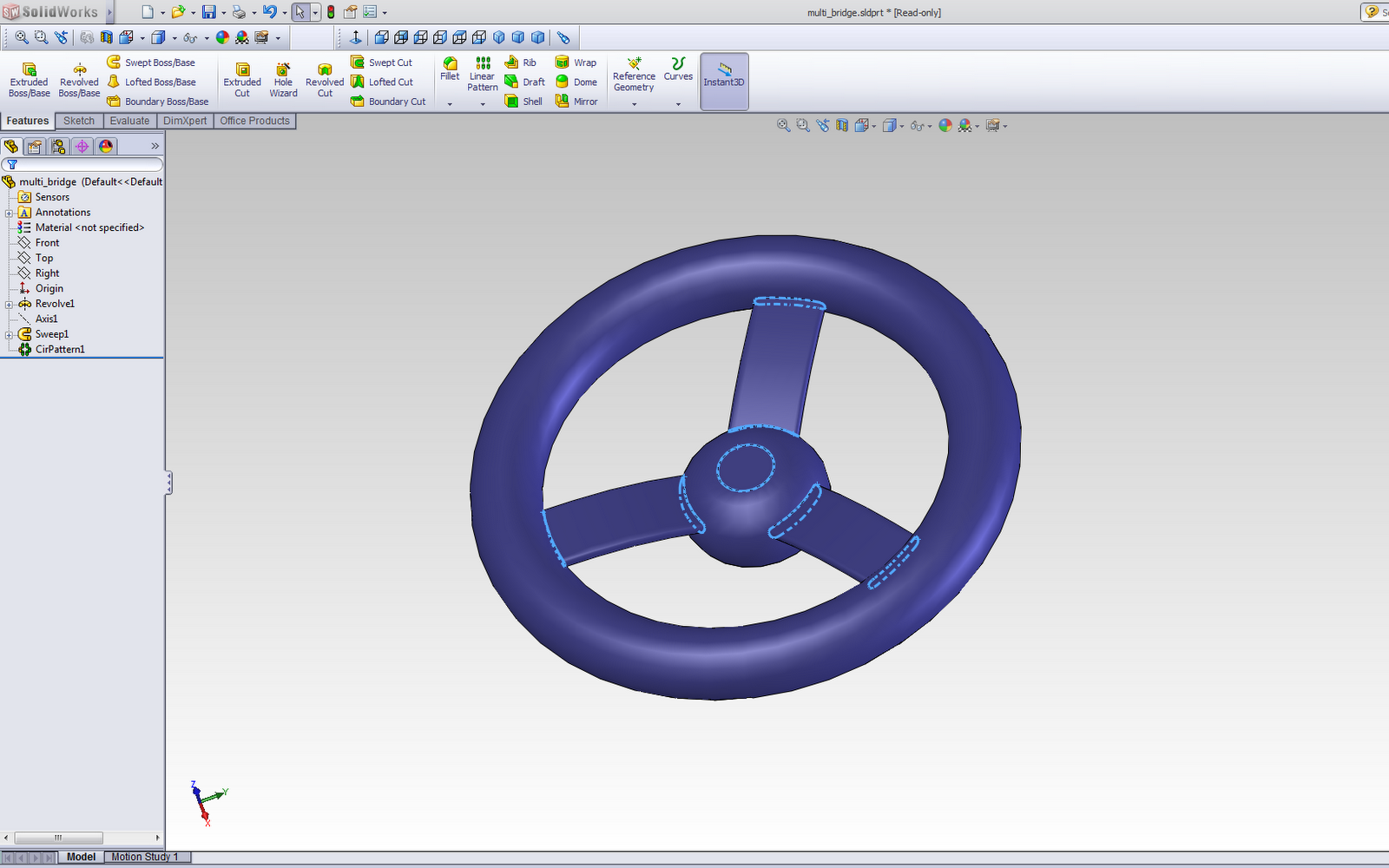The height and width of the screenshot is (868, 1389).
Task: Select the Motion Study 1 tab
Action: 145,857
